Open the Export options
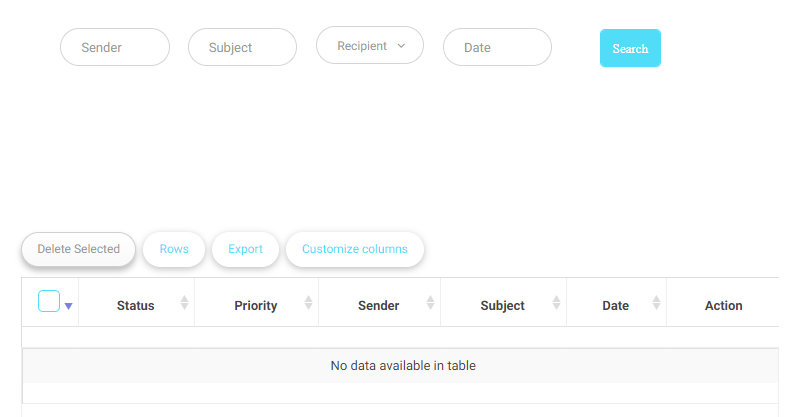796x417 pixels. tap(245, 249)
